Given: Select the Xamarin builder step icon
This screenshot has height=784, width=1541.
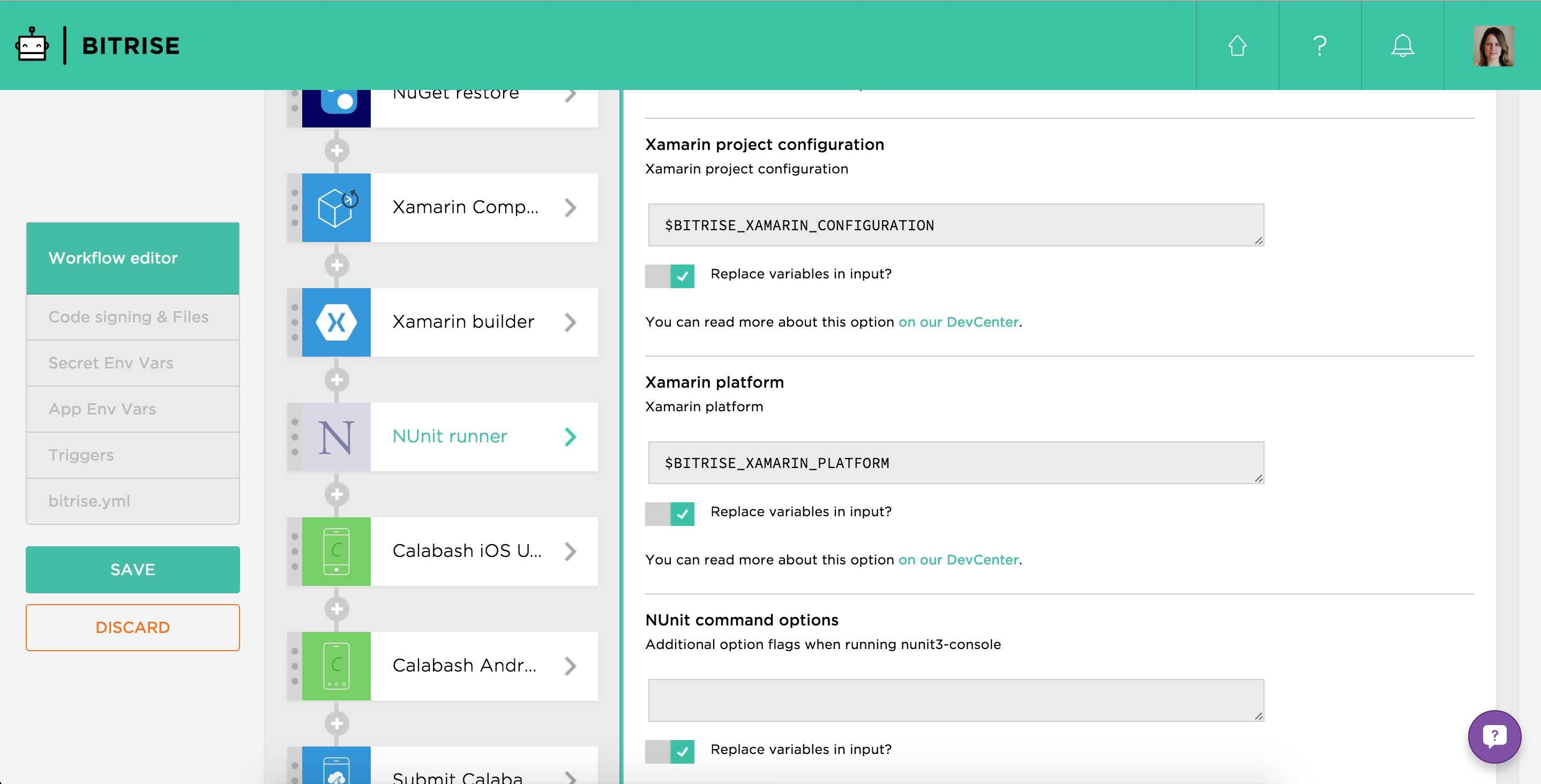Looking at the screenshot, I should (x=336, y=322).
